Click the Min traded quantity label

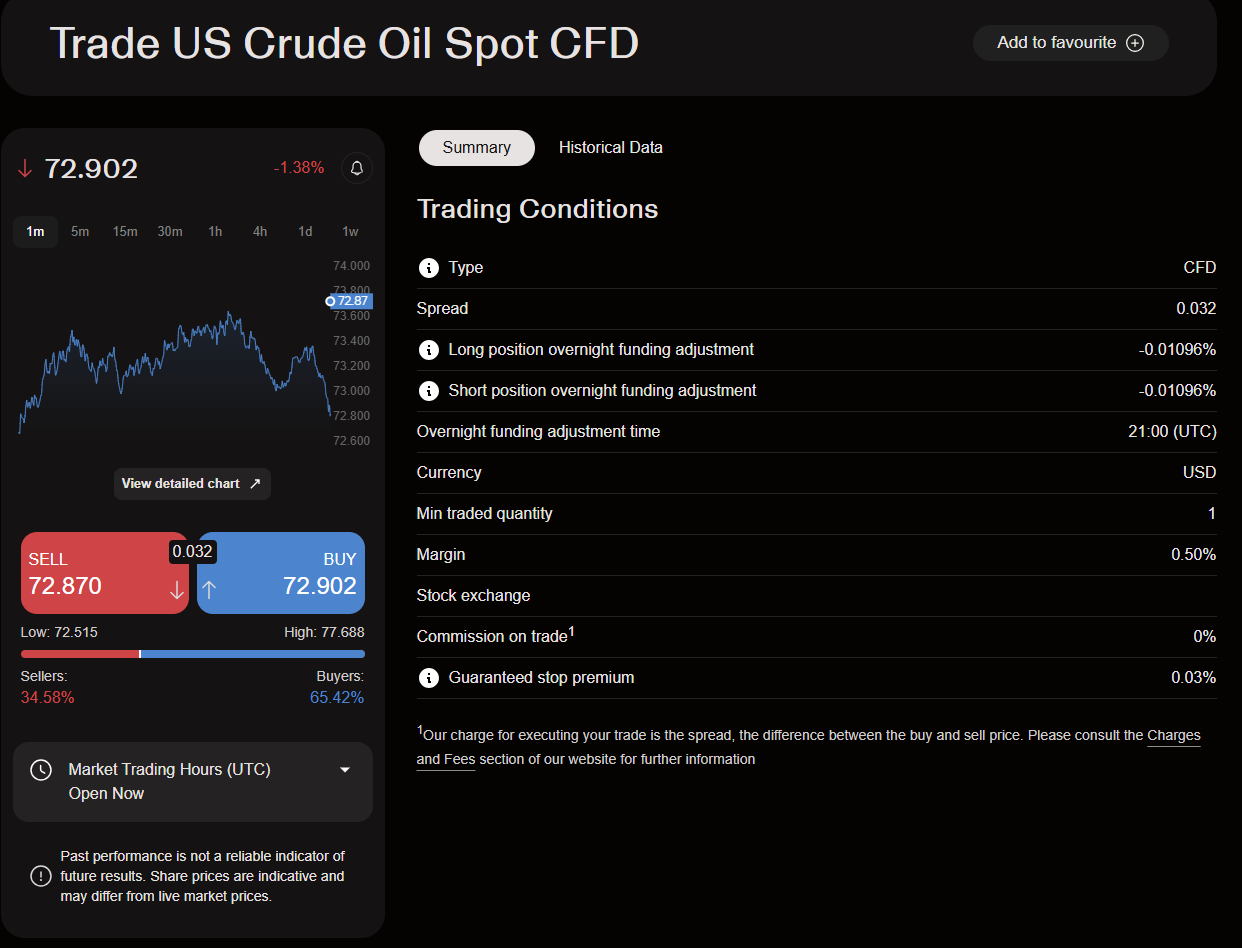485,514
